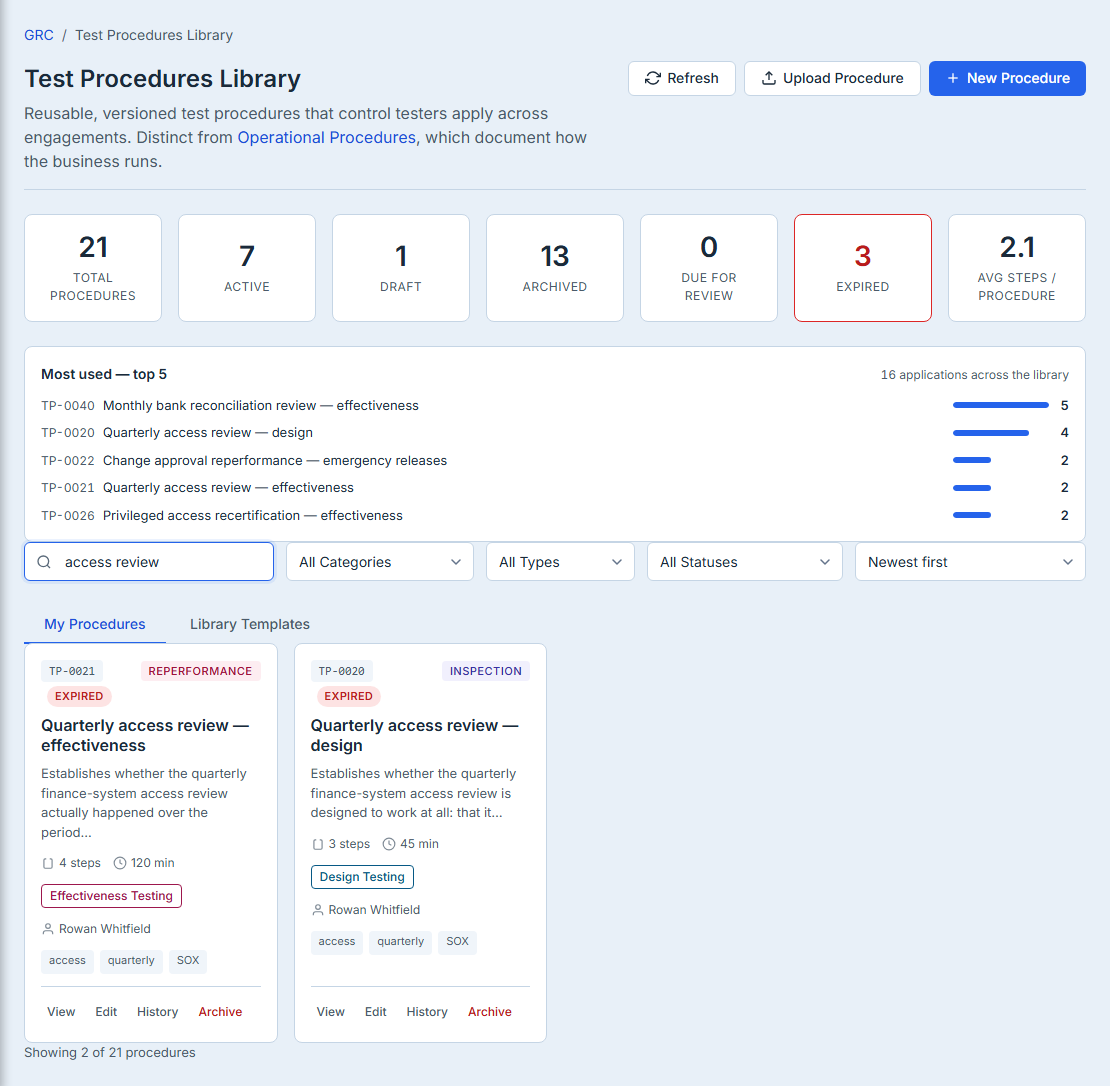Viewport: 1110px width, 1086px height.
Task: Click the person icon on TP-0020 card
Action: point(318,910)
